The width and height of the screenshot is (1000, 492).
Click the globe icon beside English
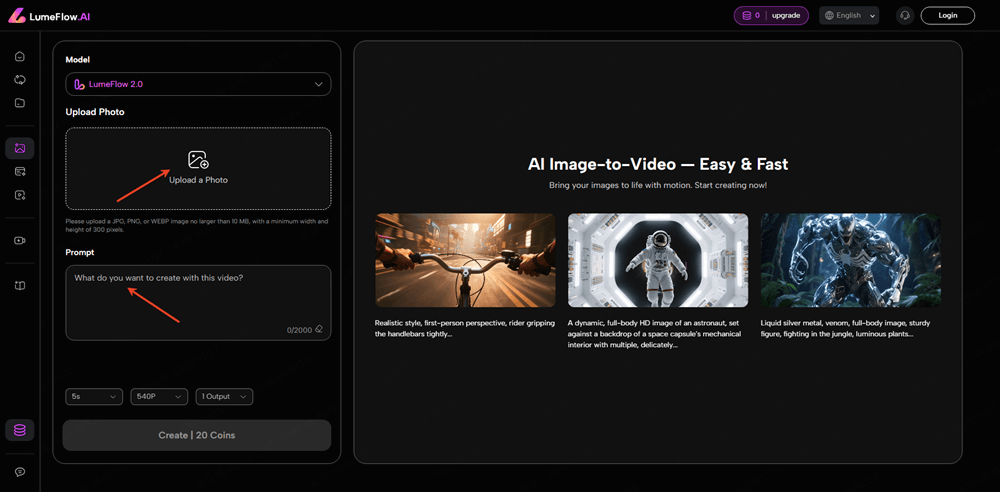click(830, 15)
